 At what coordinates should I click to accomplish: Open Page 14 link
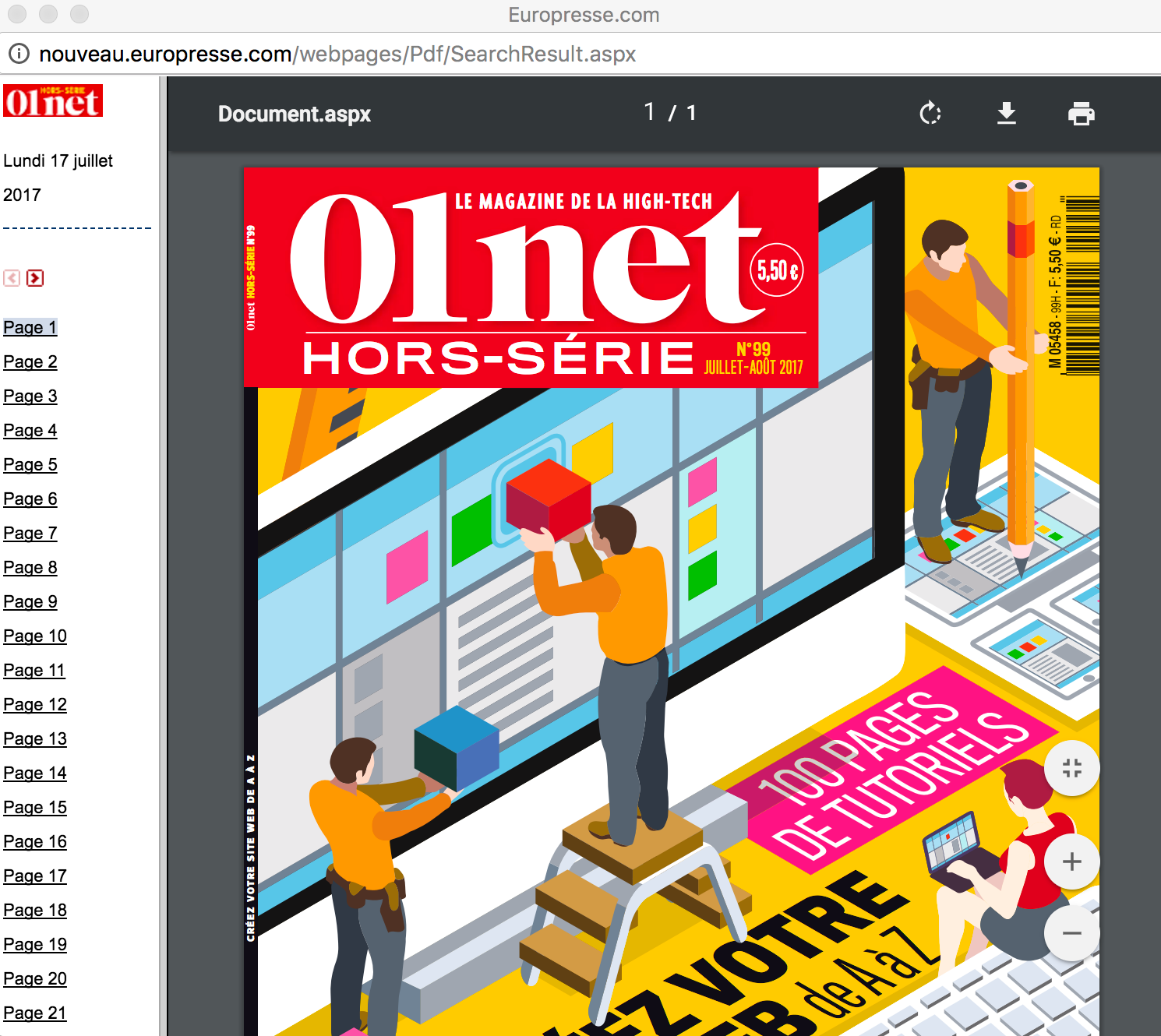[35, 773]
